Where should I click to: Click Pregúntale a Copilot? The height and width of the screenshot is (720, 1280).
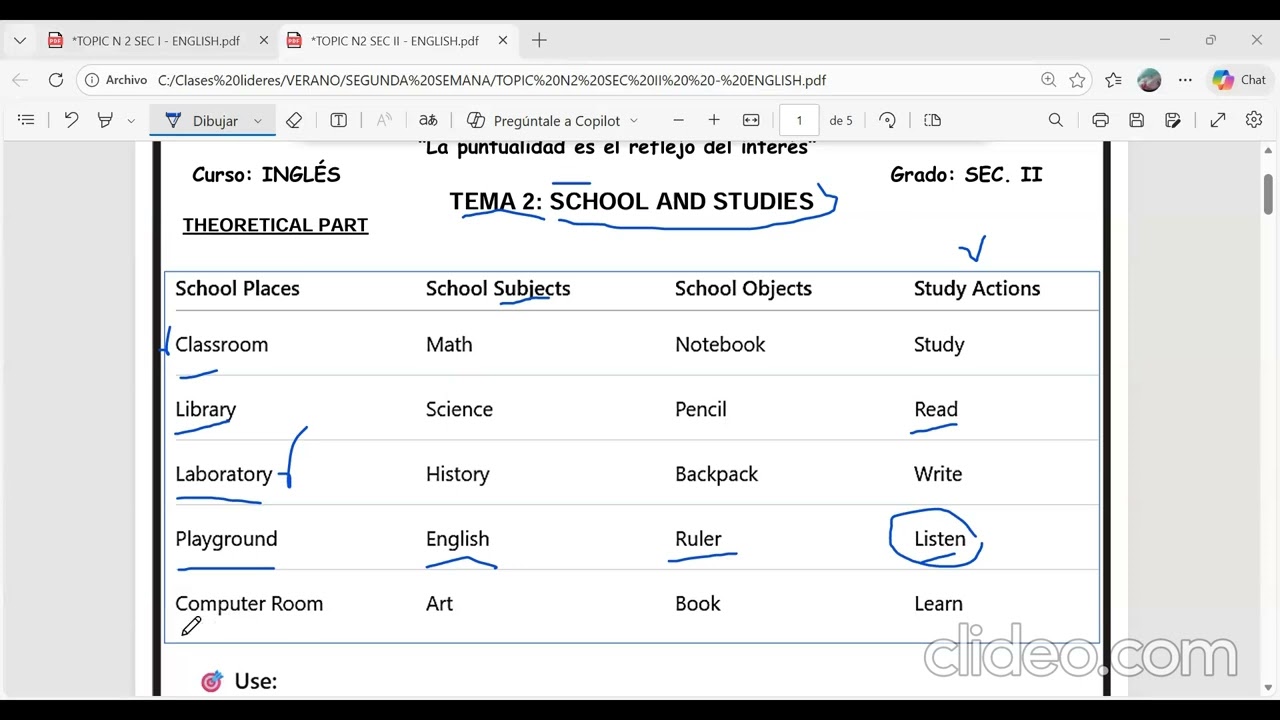coord(544,120)
